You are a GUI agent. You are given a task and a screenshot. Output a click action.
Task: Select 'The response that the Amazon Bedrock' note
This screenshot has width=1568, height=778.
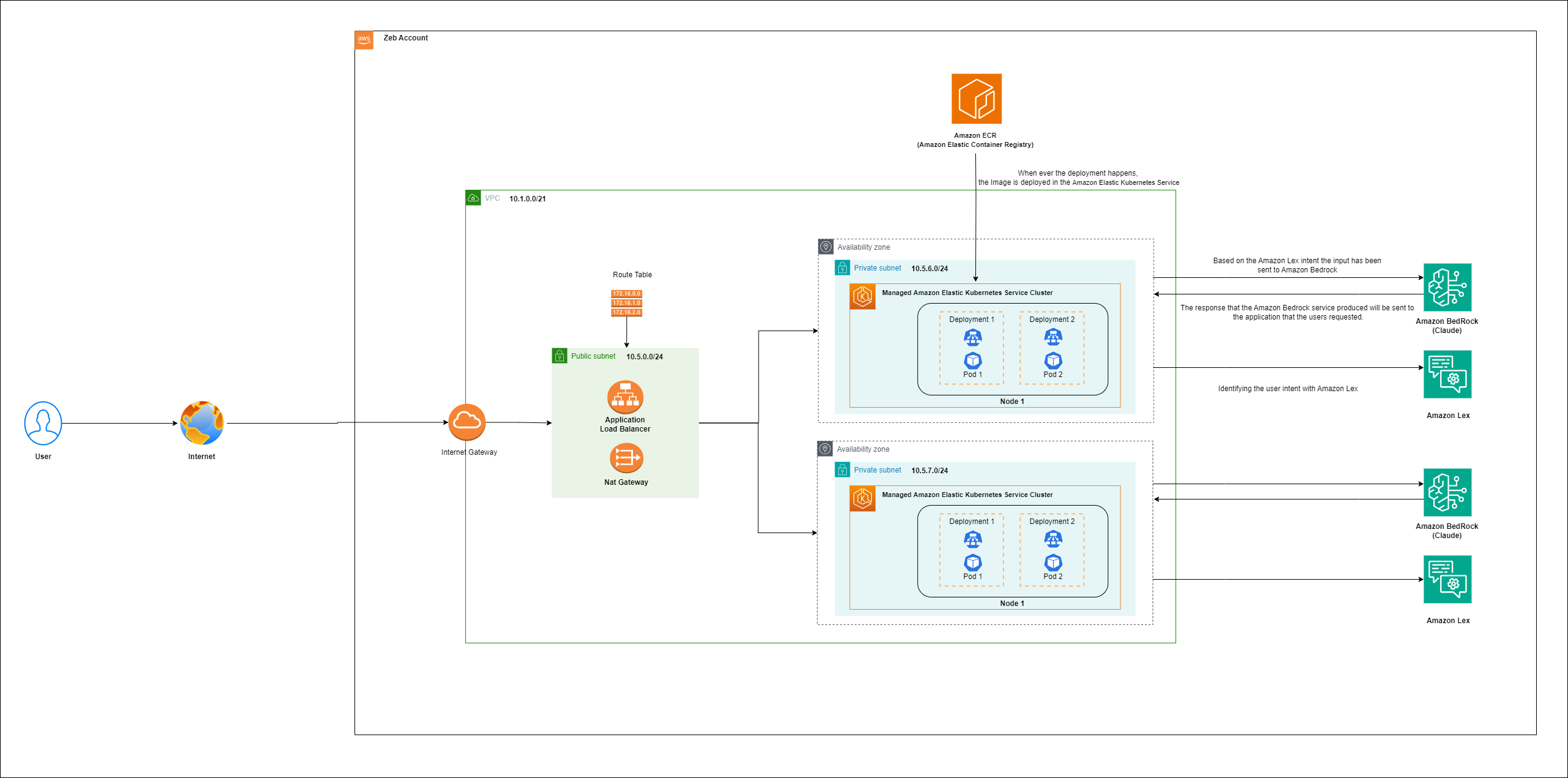click(1297, 312)
